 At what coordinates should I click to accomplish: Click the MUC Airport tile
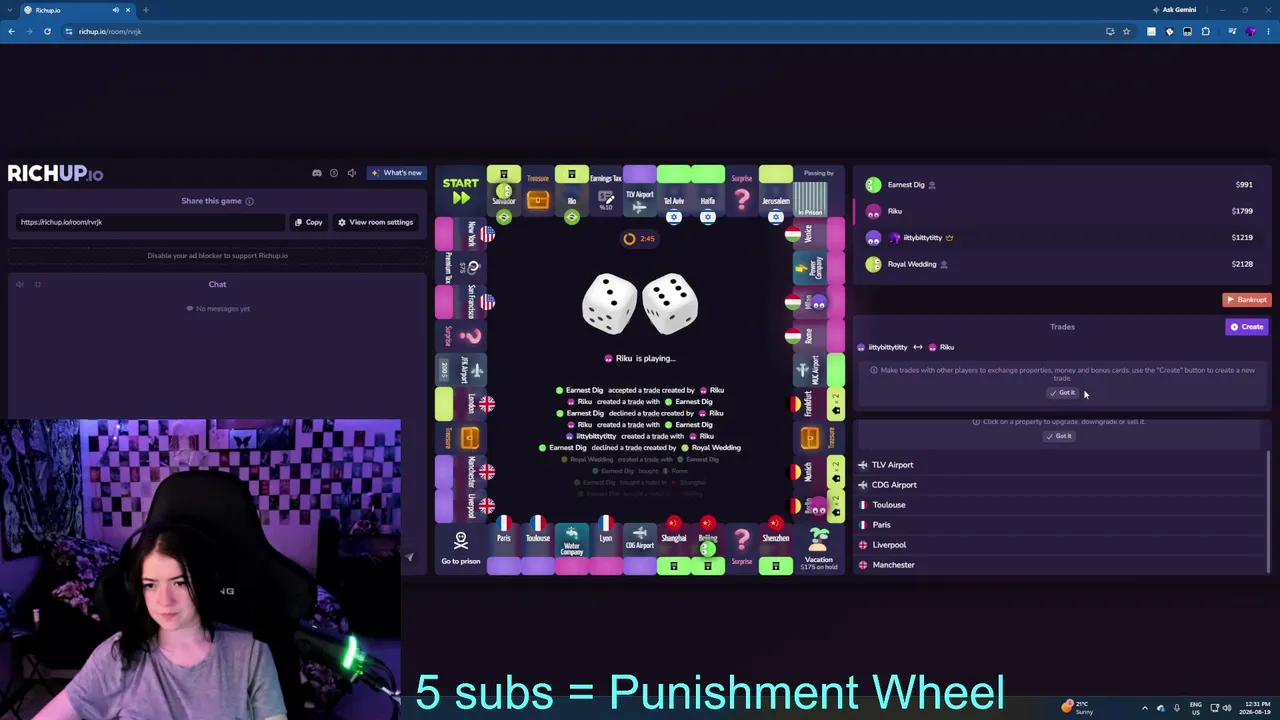[x=819, y=370]
